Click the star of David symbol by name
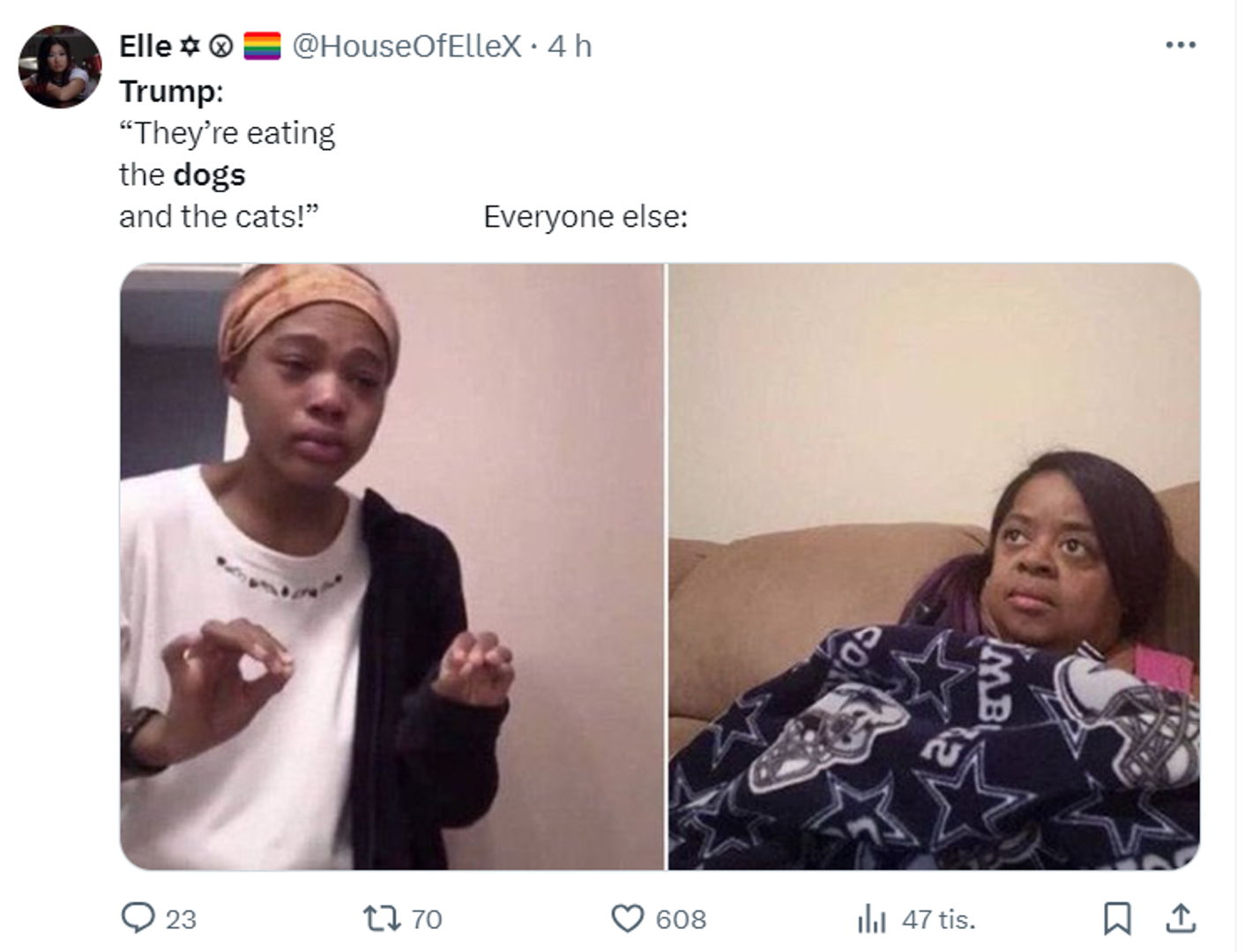This screenshot has height=952, width=1245. coord(190,46)
